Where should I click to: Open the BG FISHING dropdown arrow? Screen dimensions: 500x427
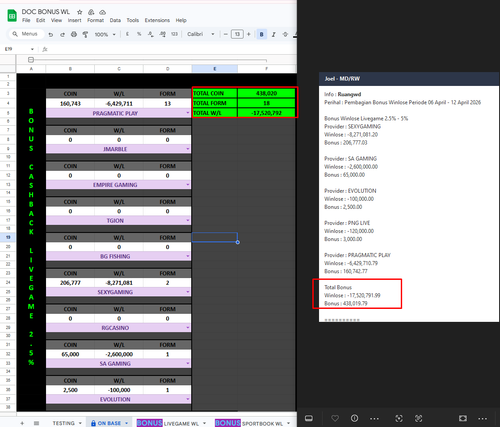188,256
